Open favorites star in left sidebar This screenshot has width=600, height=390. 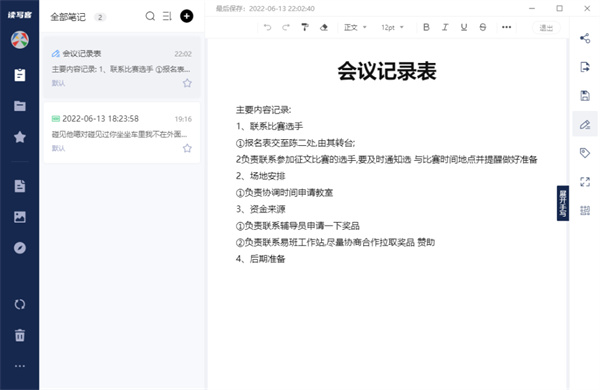pyautogui.click(x=20, y=137)
